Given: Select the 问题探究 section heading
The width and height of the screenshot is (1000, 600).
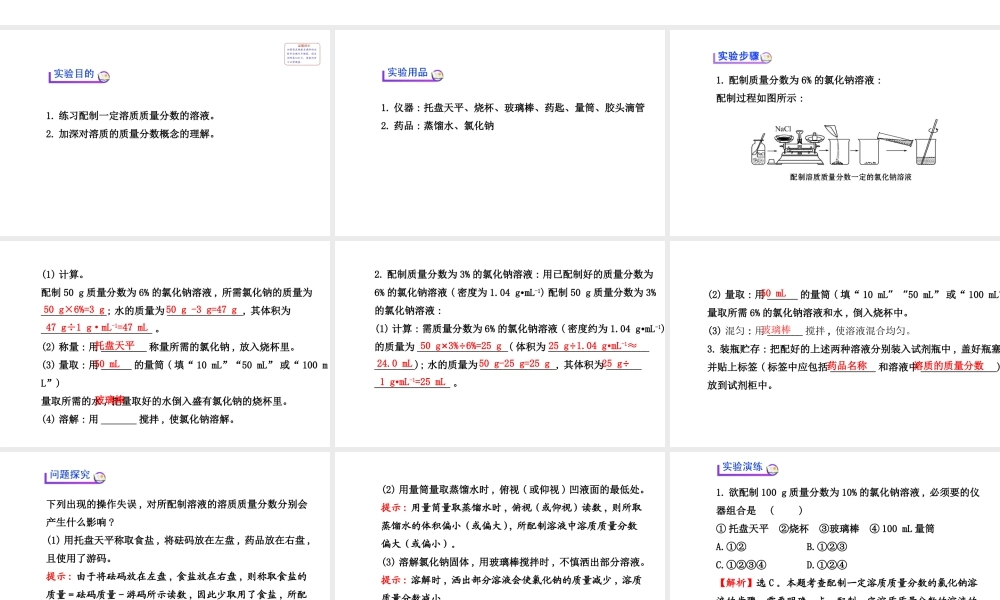Looking at the screenshot, I should point(70,475).
